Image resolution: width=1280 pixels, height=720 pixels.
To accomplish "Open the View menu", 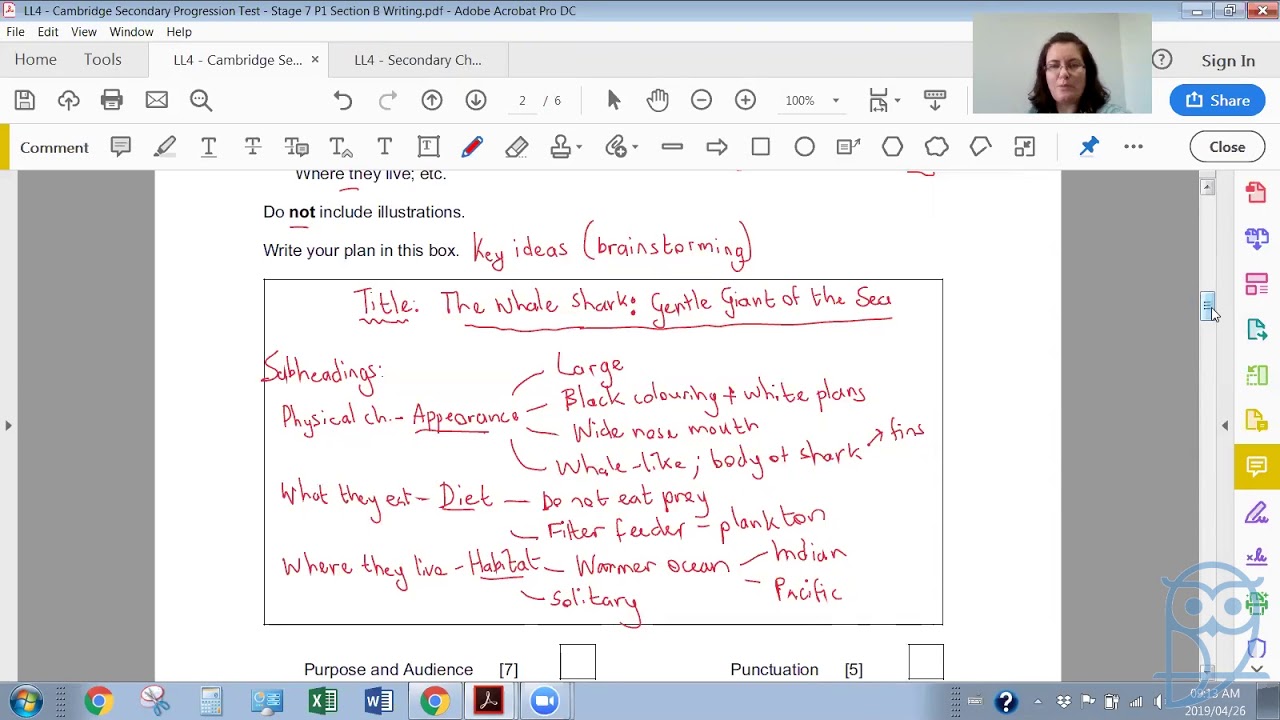I will click(x=84, y=32).
